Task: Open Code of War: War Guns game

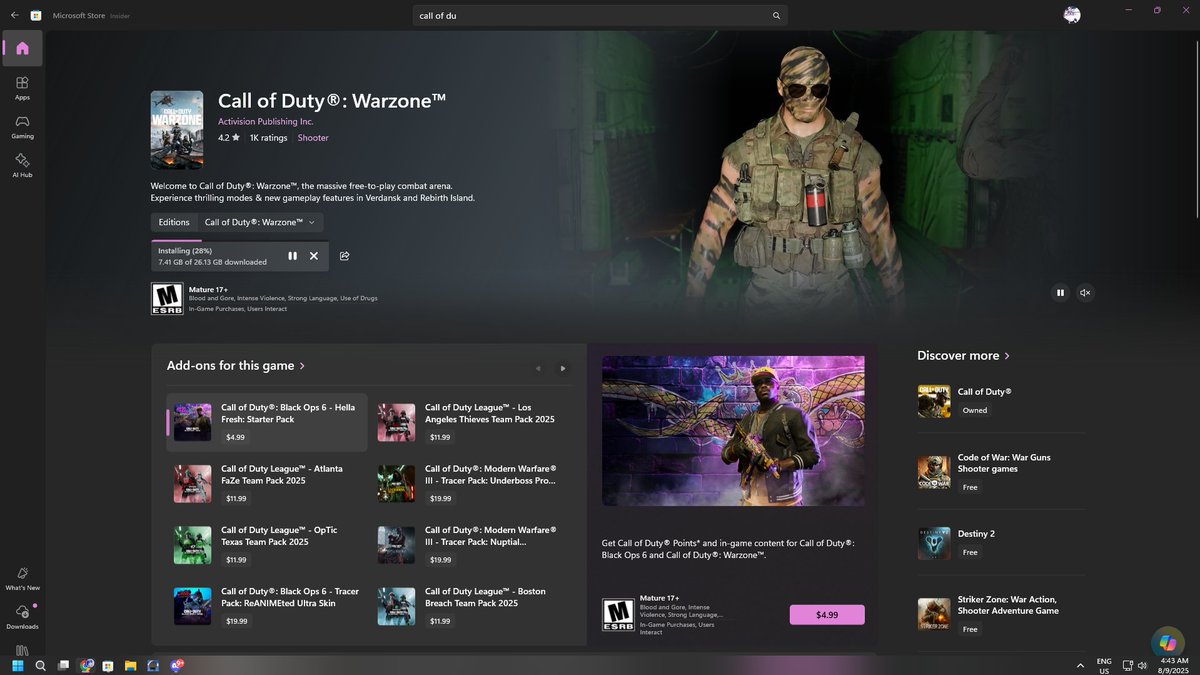Action: pyautogui.click(x=1001, y=472)
